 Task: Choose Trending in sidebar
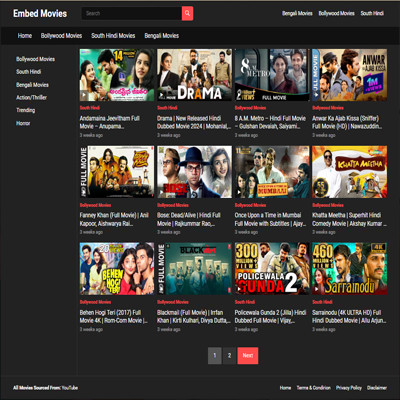pyautogui.click(x=26, y=110)
